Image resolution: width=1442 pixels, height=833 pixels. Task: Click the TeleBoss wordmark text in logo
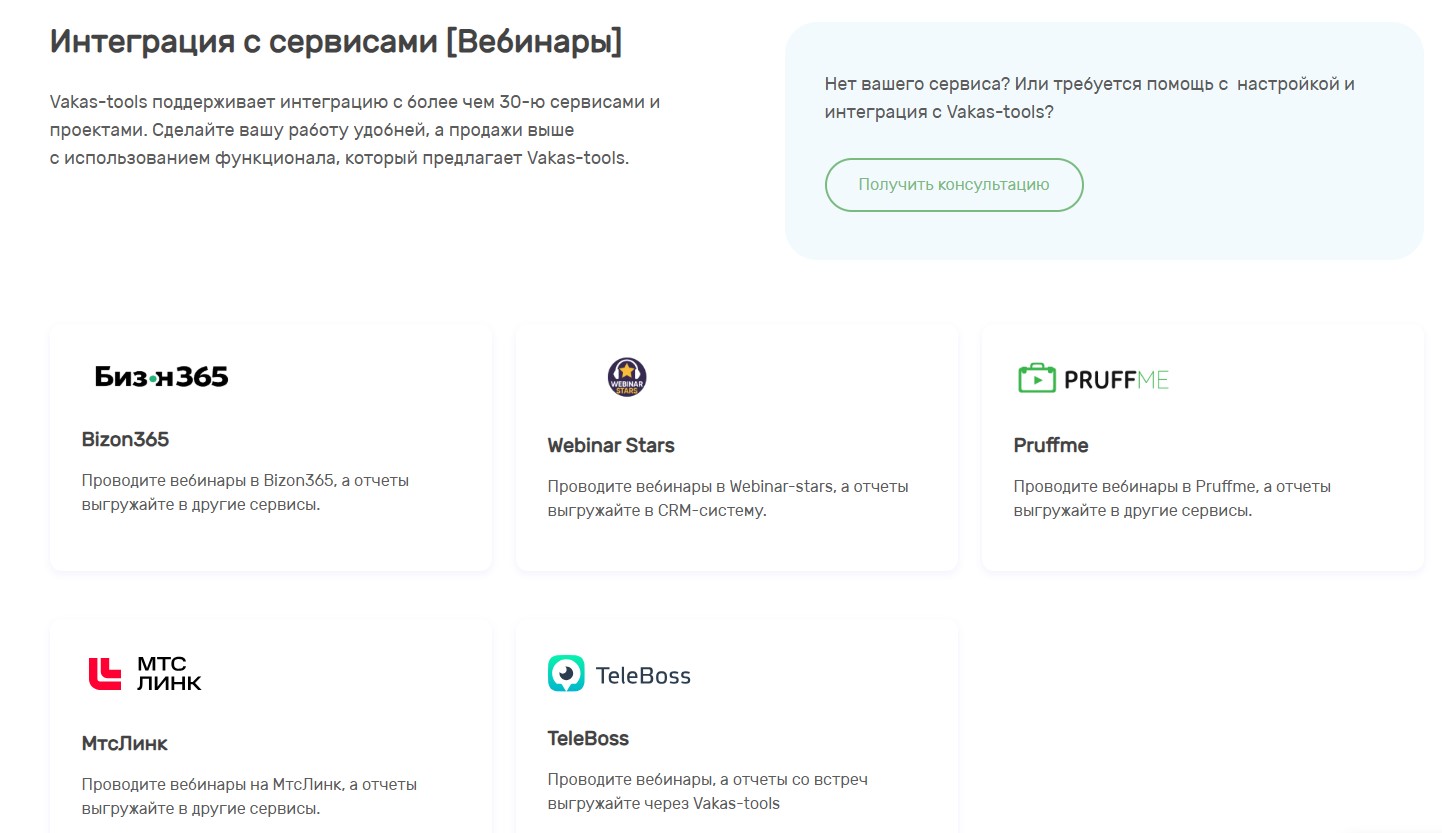coord(643,676)
